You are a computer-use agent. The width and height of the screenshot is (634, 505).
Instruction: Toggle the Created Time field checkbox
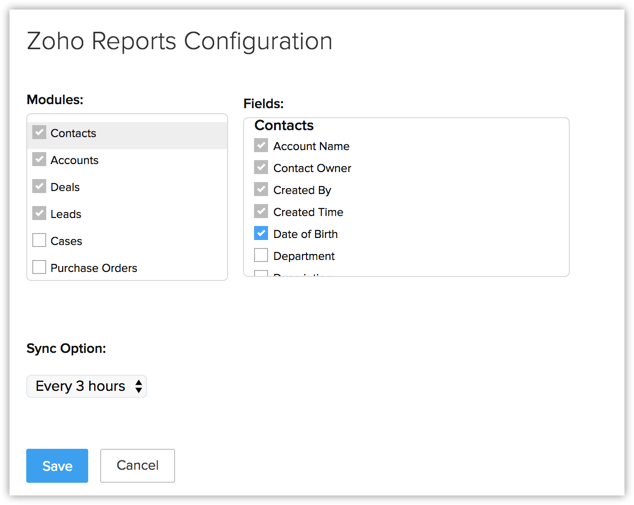click(x=261, y=212)
